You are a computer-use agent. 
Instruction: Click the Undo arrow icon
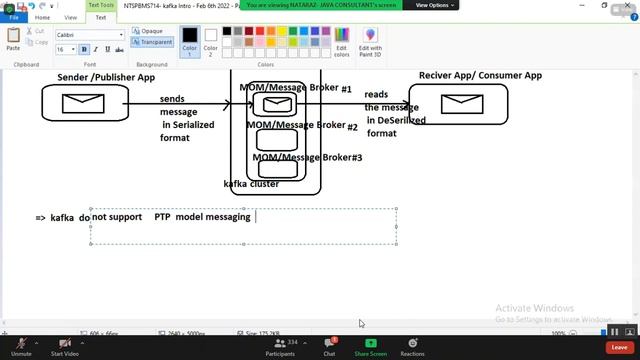pyautogui.click(x=31, y=6)
